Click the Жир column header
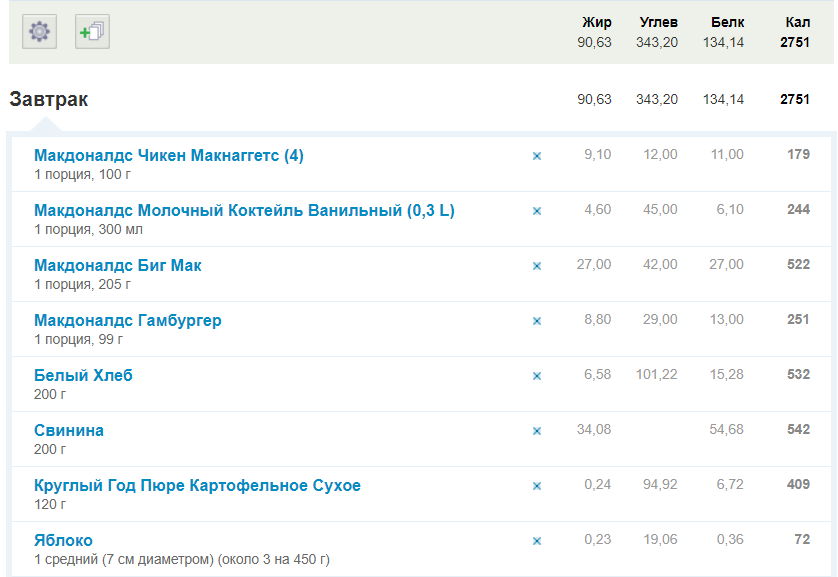 click(x=596, y=22)
